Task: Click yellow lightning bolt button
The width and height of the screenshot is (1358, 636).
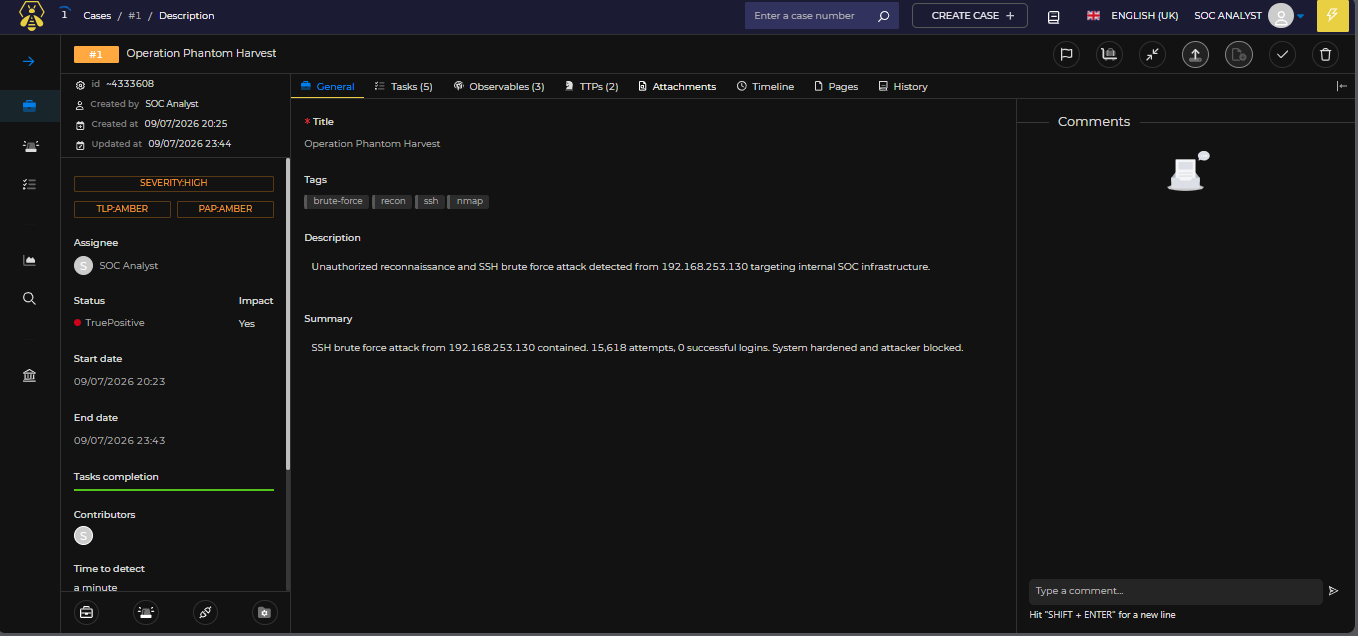Action: click(1332, 16)
